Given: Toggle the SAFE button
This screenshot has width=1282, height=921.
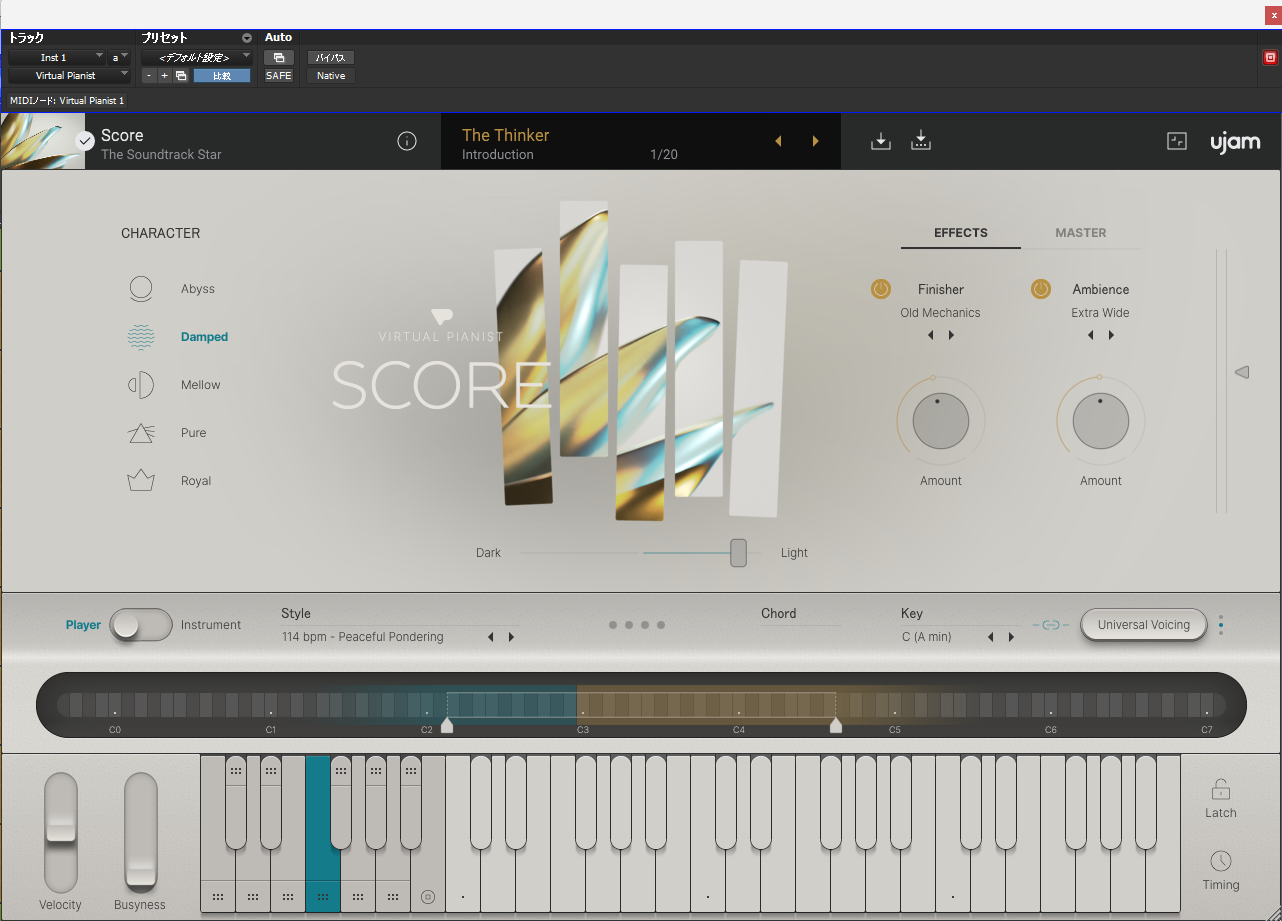Looking at the screenshot, I should pos(278,76).
